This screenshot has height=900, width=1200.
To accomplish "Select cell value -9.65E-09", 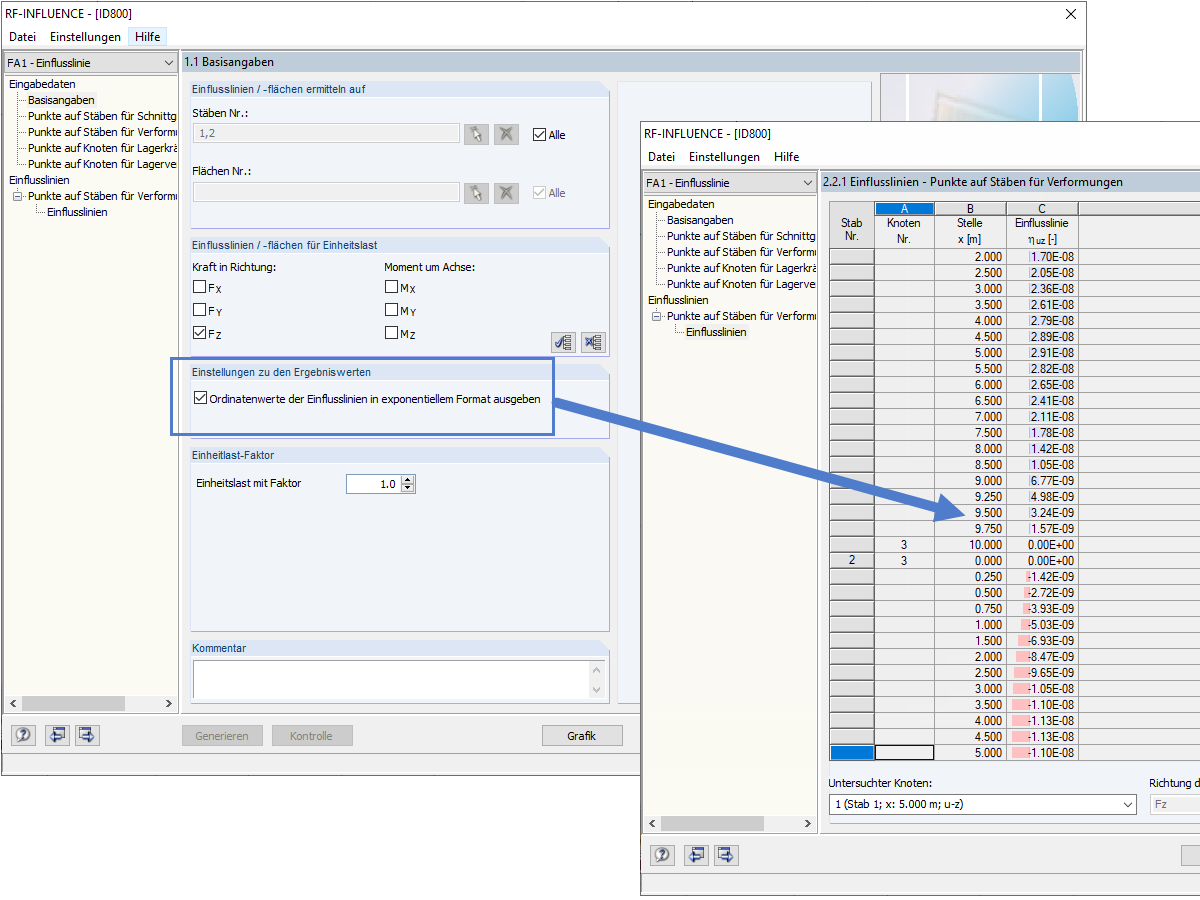I will [x=1042, y=673].
